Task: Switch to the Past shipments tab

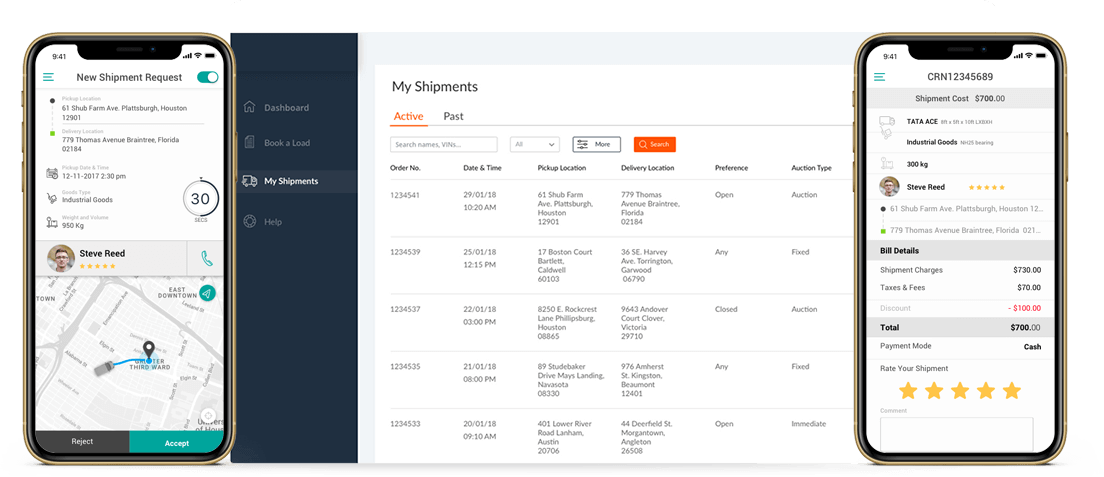Action: (x=453, y=116)
